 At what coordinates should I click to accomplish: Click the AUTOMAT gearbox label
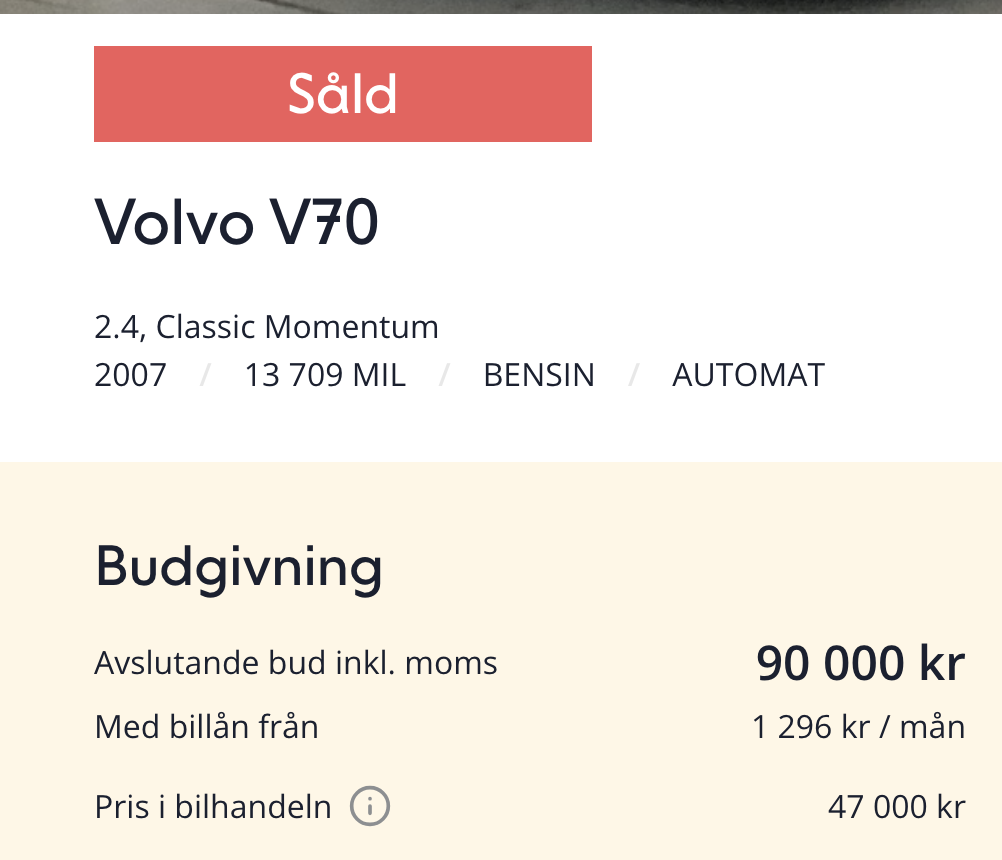coord(748,375)
